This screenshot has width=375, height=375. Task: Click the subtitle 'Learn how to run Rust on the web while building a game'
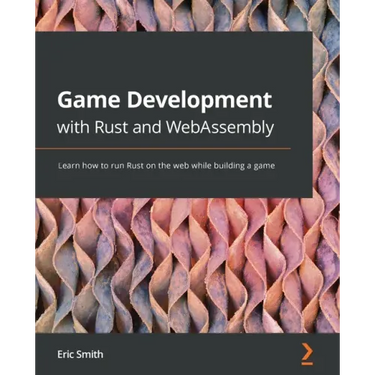point(166,166)
